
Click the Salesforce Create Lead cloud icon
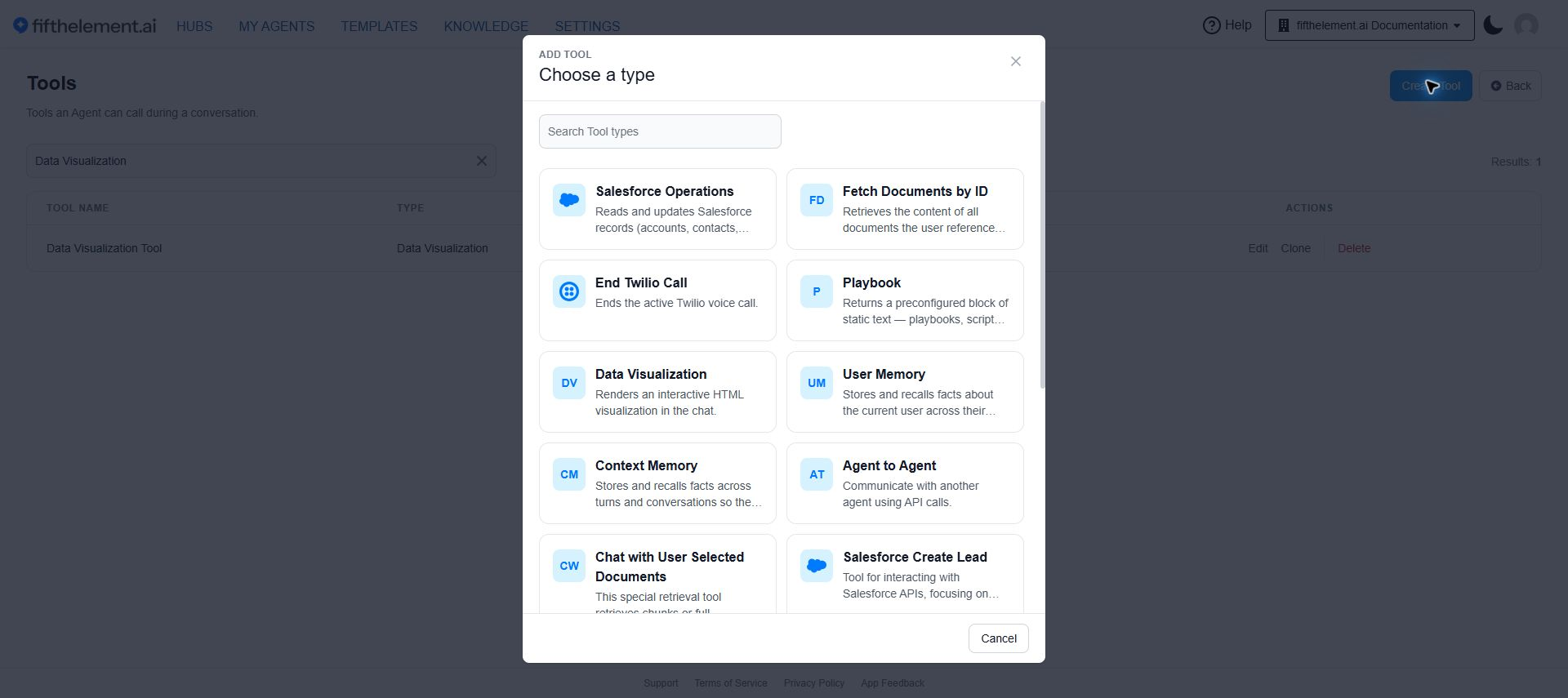[x=817, y=566]
